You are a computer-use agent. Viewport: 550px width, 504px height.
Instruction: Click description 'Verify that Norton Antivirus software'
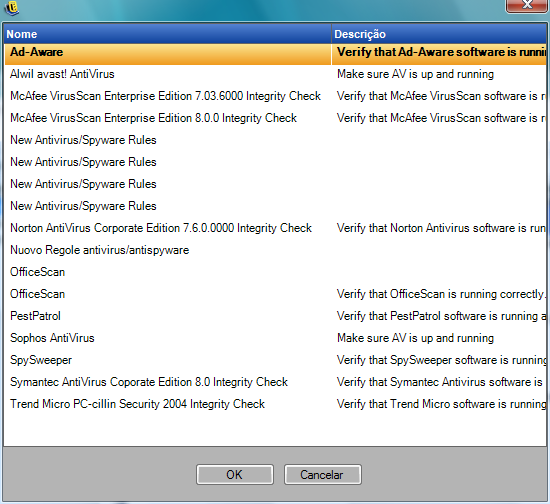[x=442, y=228]
